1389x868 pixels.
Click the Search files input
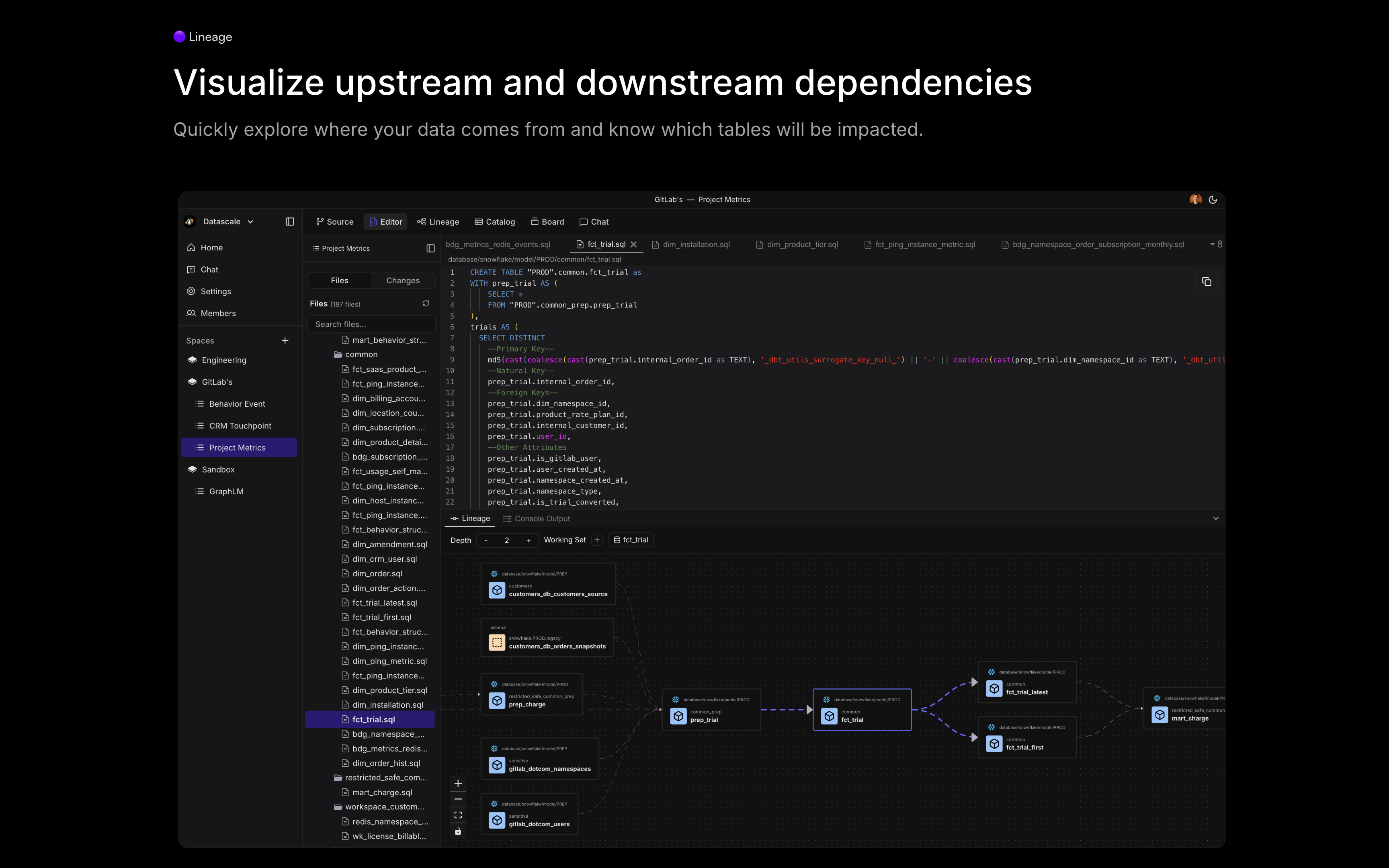pos(371,324)
